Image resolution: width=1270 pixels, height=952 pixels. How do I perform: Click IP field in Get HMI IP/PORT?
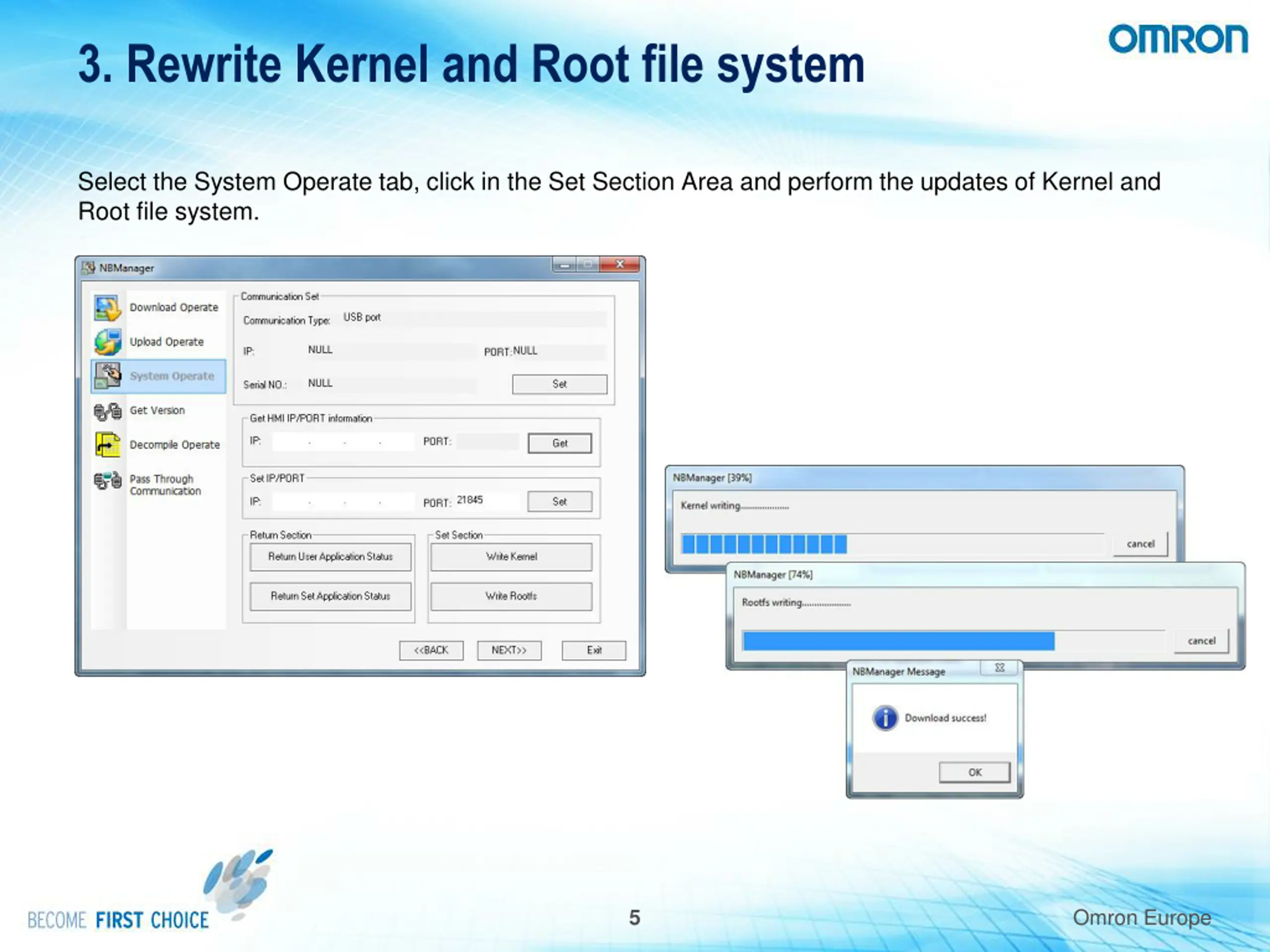(x=343, y=442)
